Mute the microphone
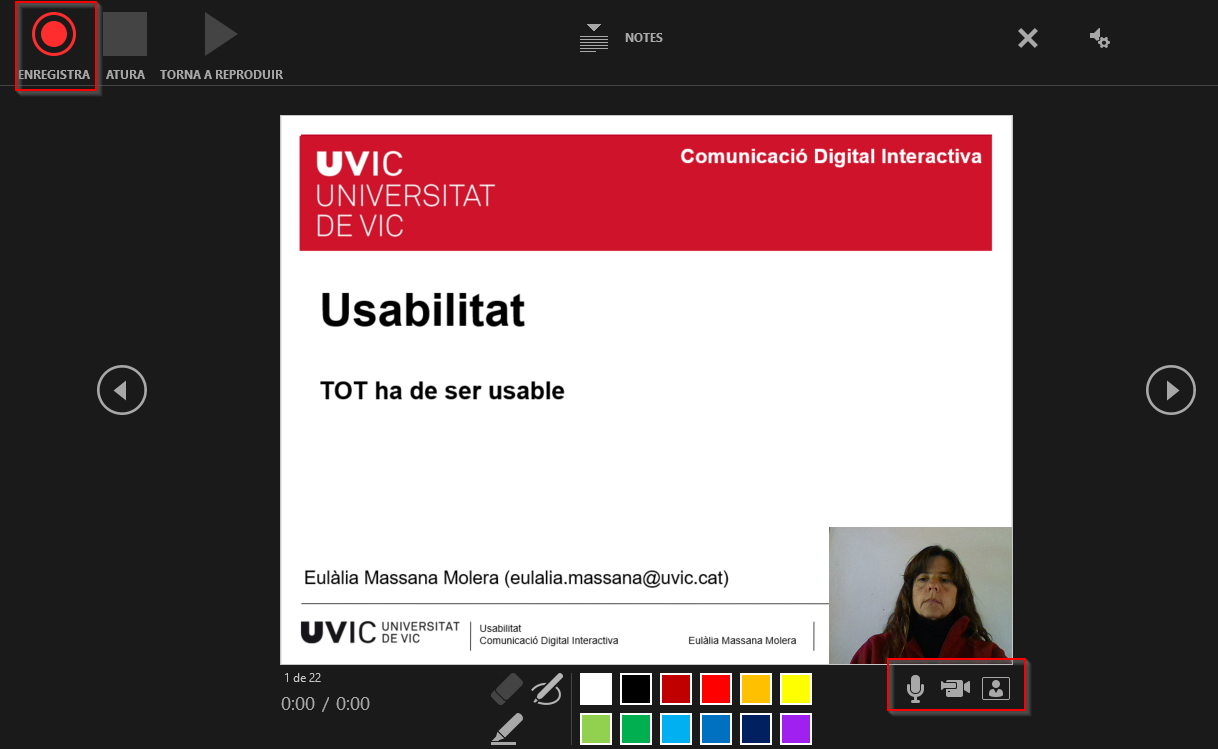1218x749 pixels. [x=914, y=688]
